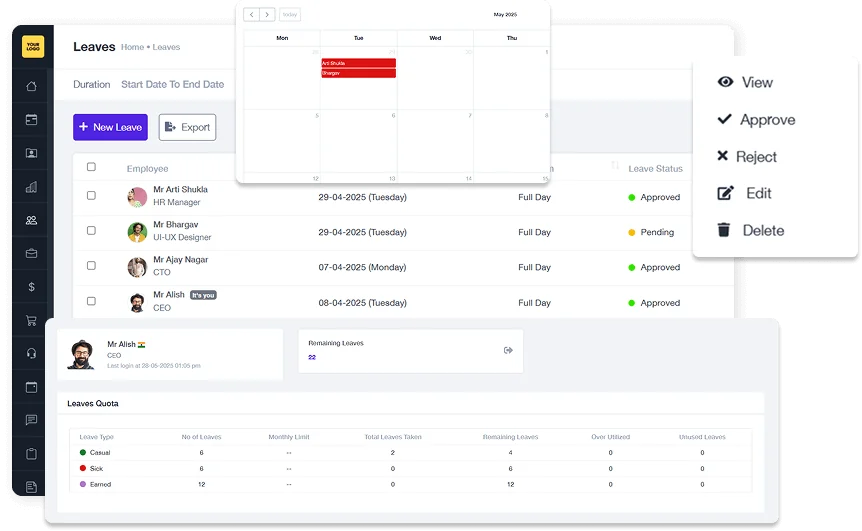The width and height of the screenshot is (862, 531).
Task: Choose Reject from the context menu
Action: [x=756, y=157]
